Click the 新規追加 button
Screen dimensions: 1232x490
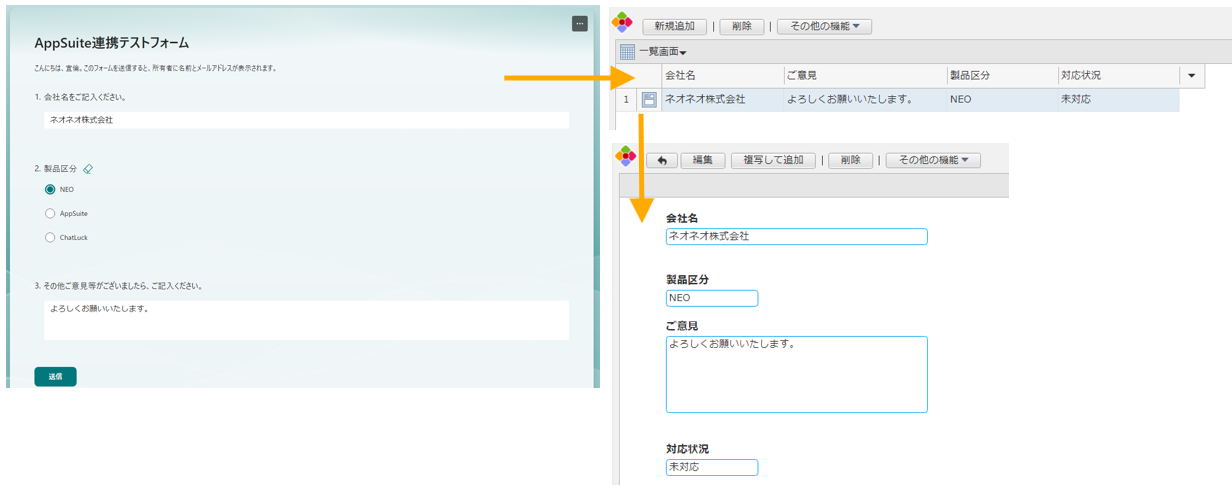point(674,27)
